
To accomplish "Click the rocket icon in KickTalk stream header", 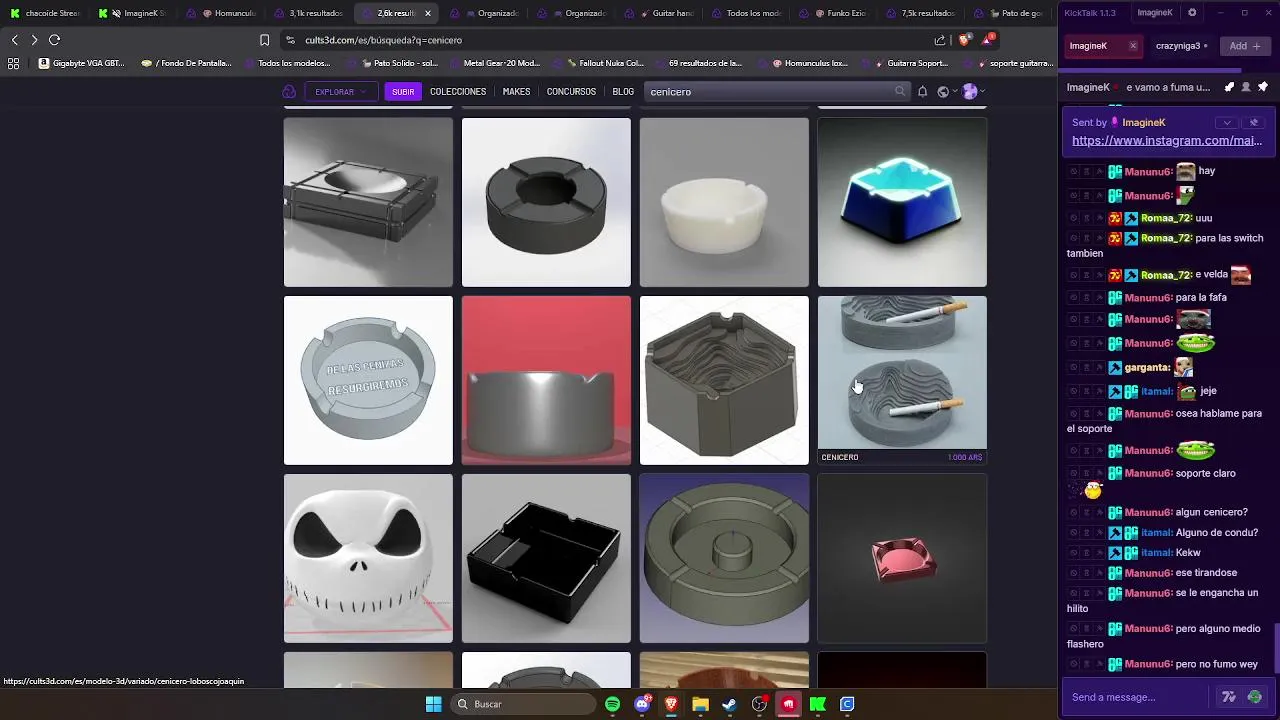I will click(x=1229, y=87).
